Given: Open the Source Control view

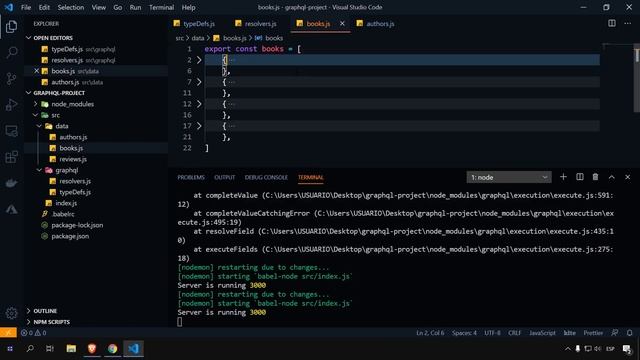Looking at the screenshot, I should coord(11,78).
